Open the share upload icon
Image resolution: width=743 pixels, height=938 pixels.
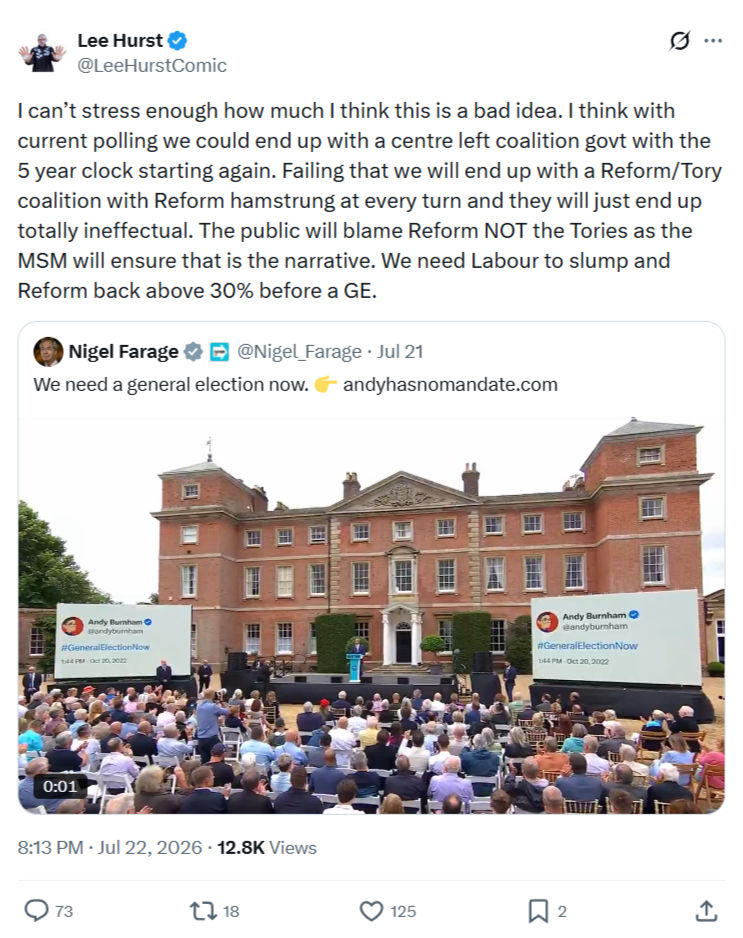[706, 910]
